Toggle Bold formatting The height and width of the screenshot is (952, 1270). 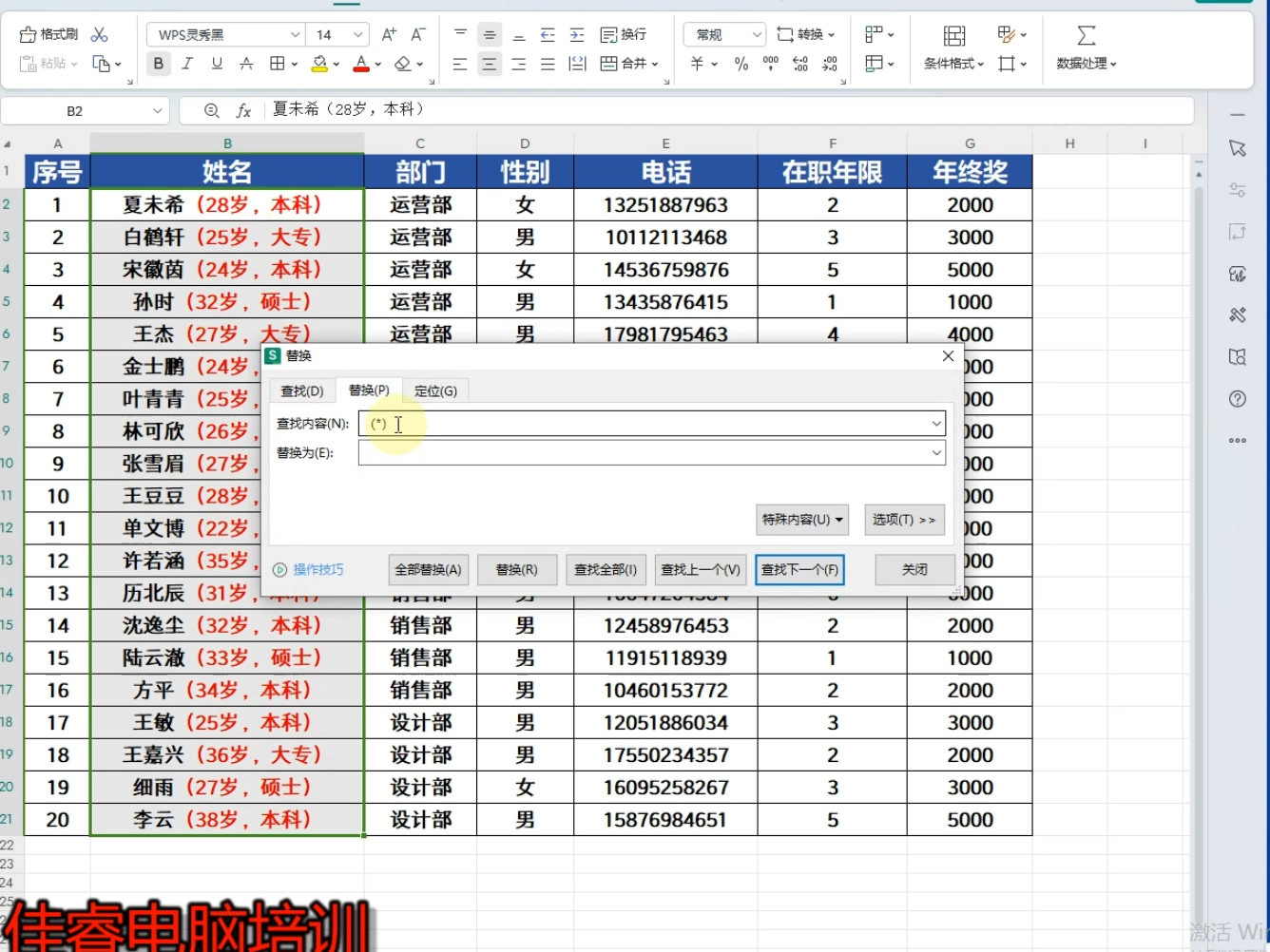(x=159, y=64)
